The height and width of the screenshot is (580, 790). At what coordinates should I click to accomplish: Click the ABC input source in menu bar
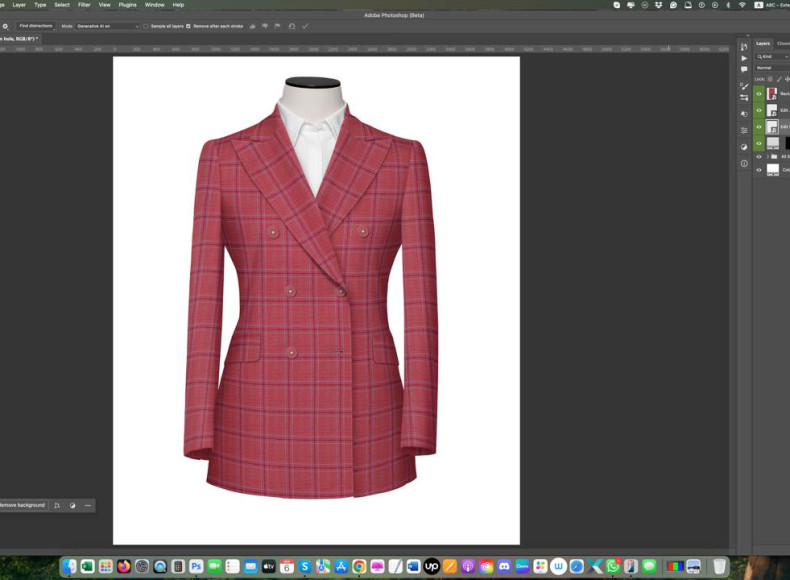click(x=771, y=5)
